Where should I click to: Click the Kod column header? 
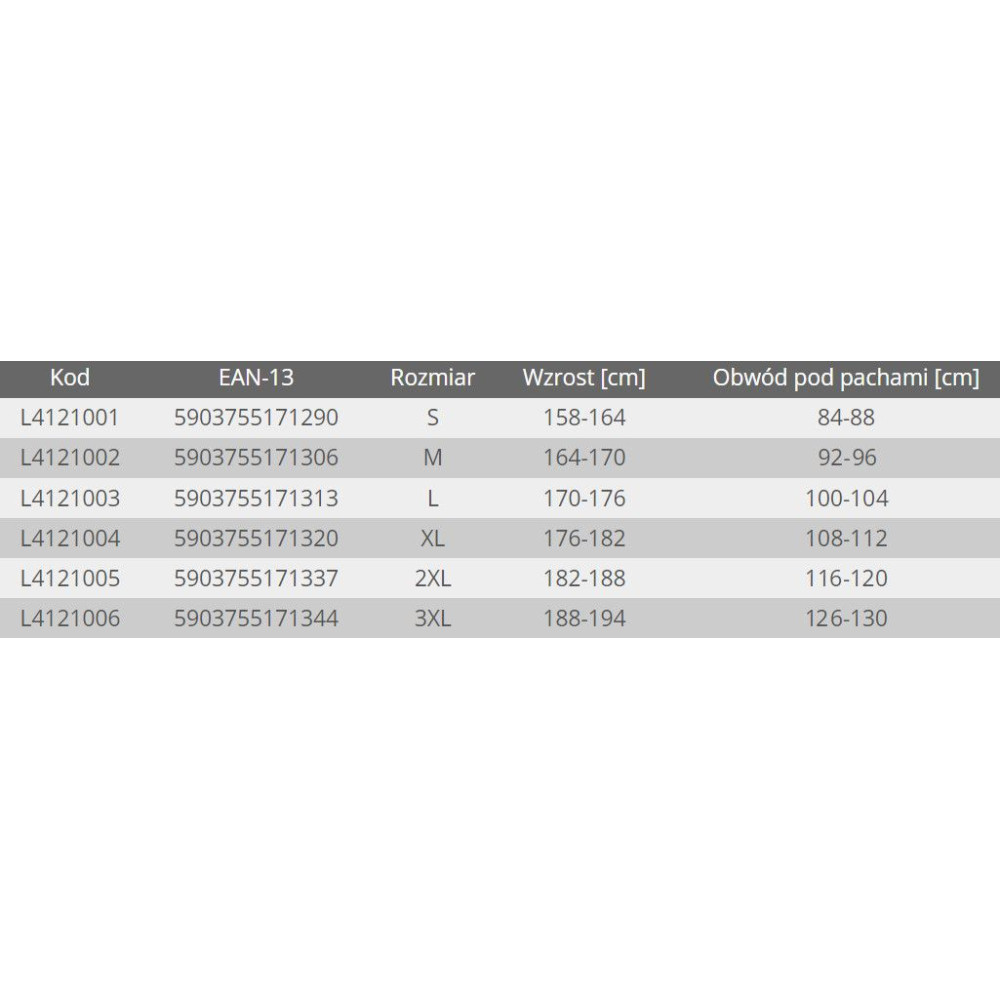[x=70, y=378]
